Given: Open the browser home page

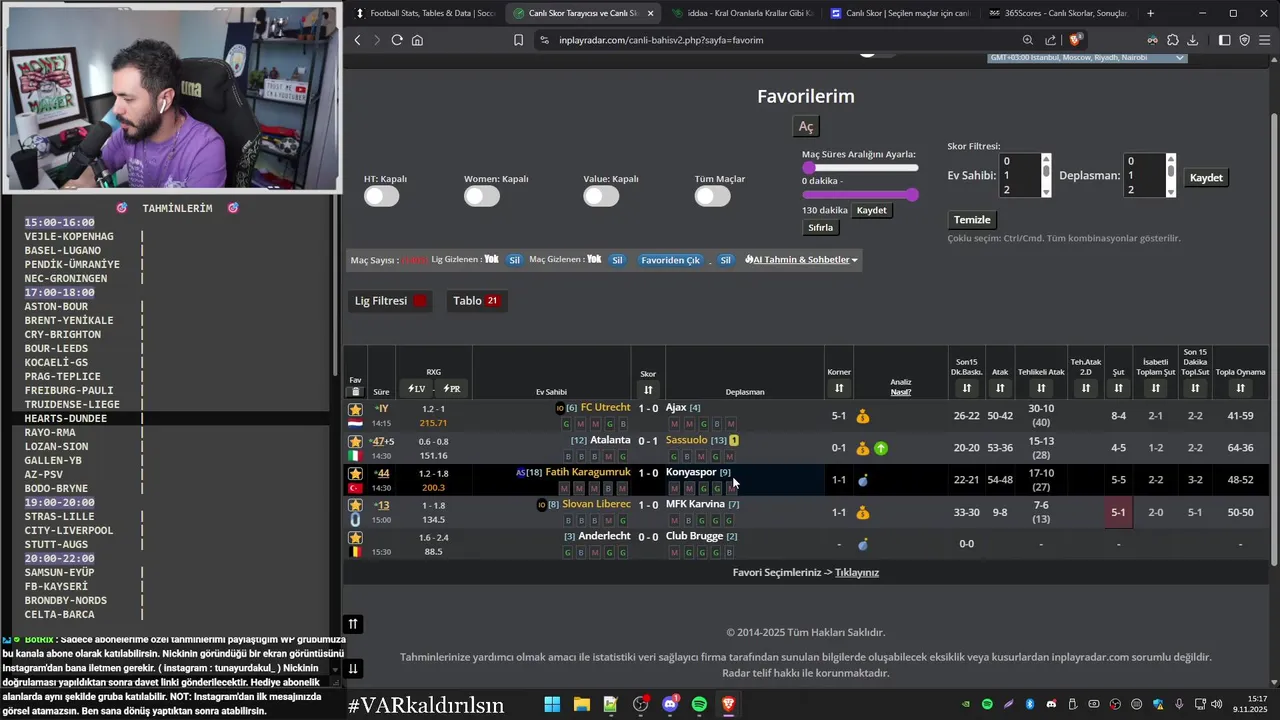Looking at the screenshot, I should tap(417, 40).
